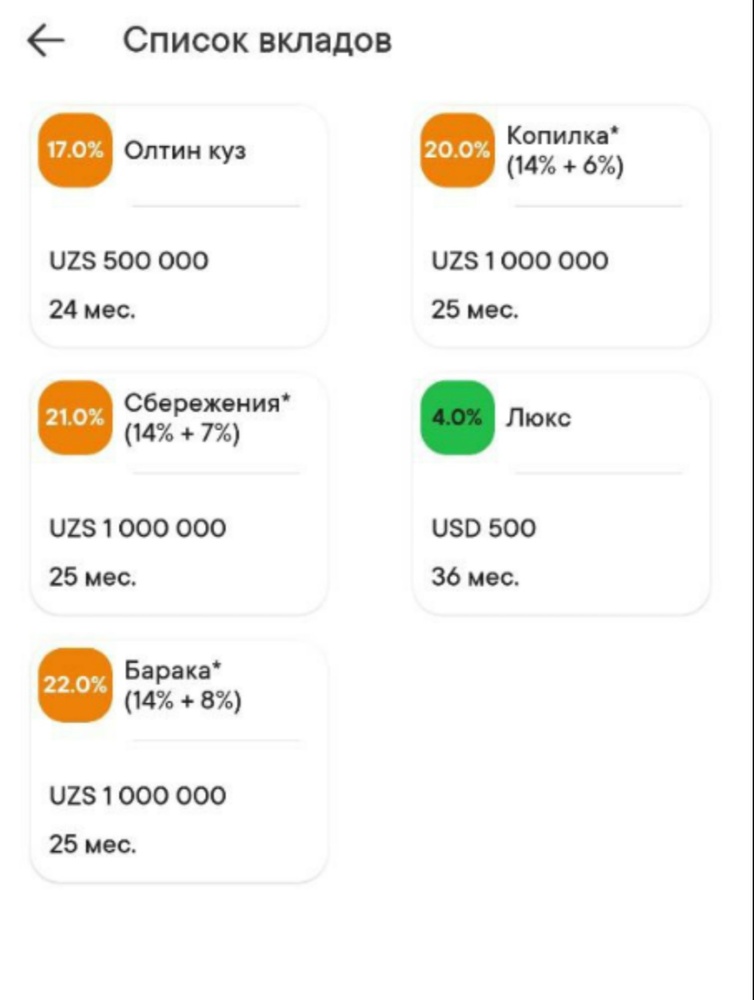Viewport: 754px width, 1000px height.
Task: Click UZS 500 000 minimum amount
Action: [x=129, y=261]
